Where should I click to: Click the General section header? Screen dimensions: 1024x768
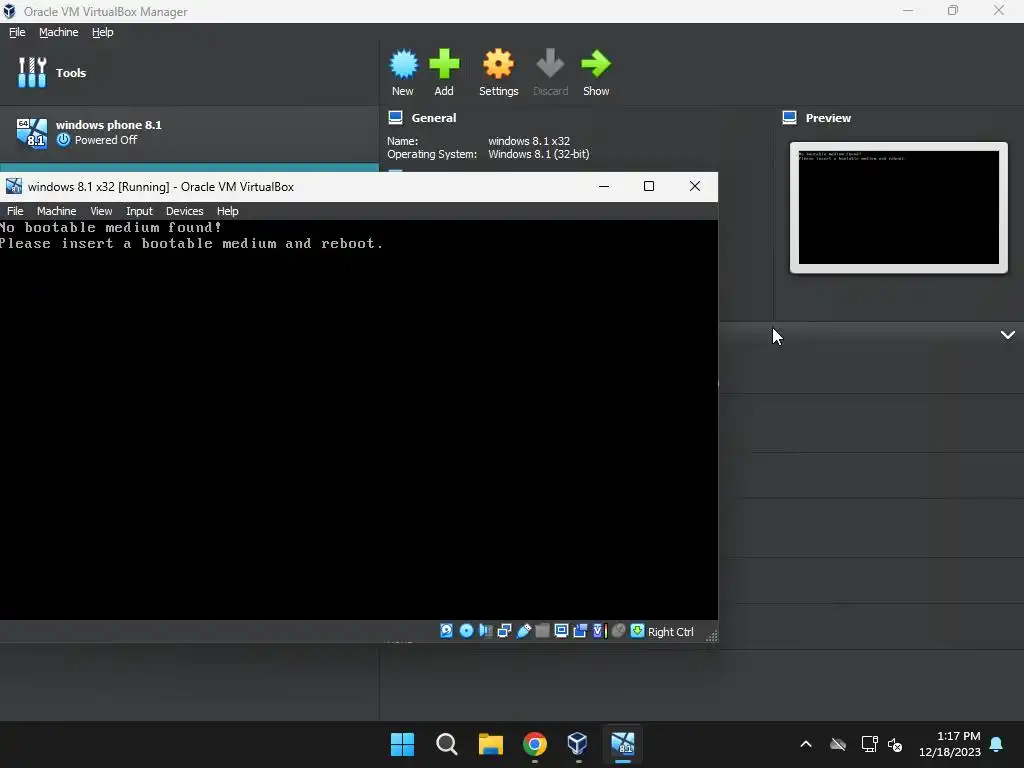pos(434,118)
